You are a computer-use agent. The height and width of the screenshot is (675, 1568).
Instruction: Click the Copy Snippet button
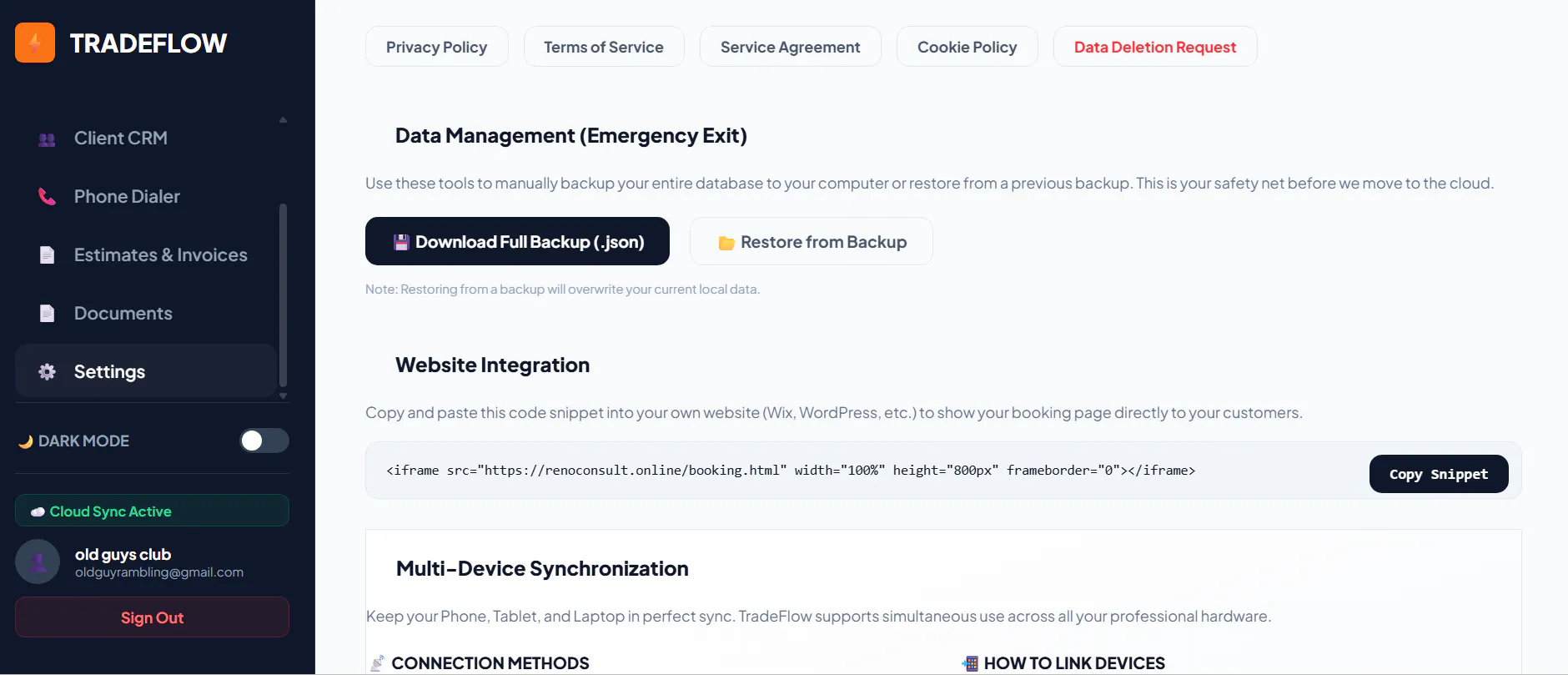[1439, 474]
